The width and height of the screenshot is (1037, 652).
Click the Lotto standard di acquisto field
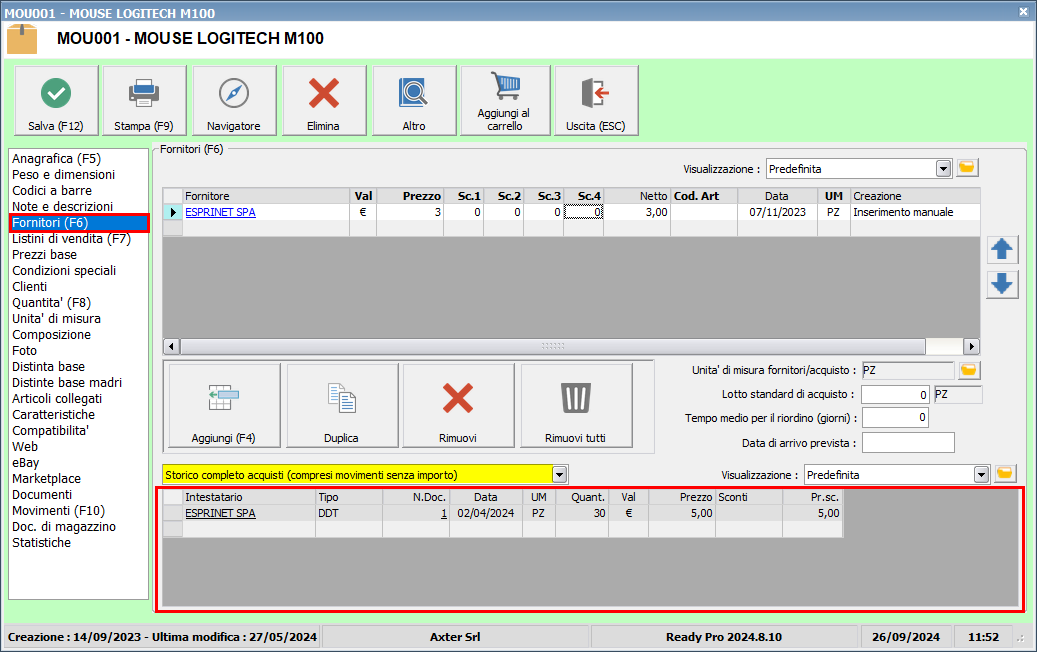(x=895, y=395)
